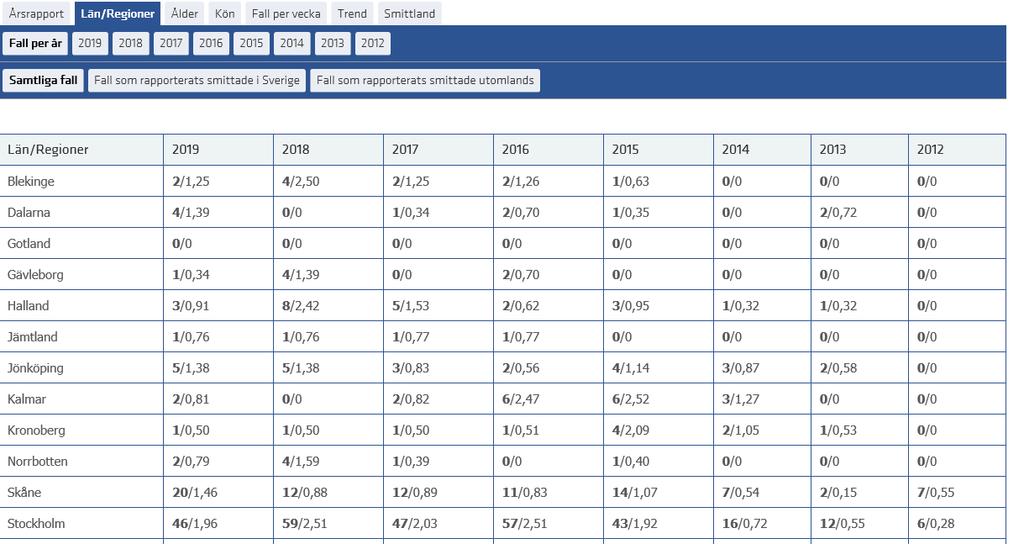The image size is (1024, 544).
Task: Click the 2016 table column header
Action: (x=549, y=150)
